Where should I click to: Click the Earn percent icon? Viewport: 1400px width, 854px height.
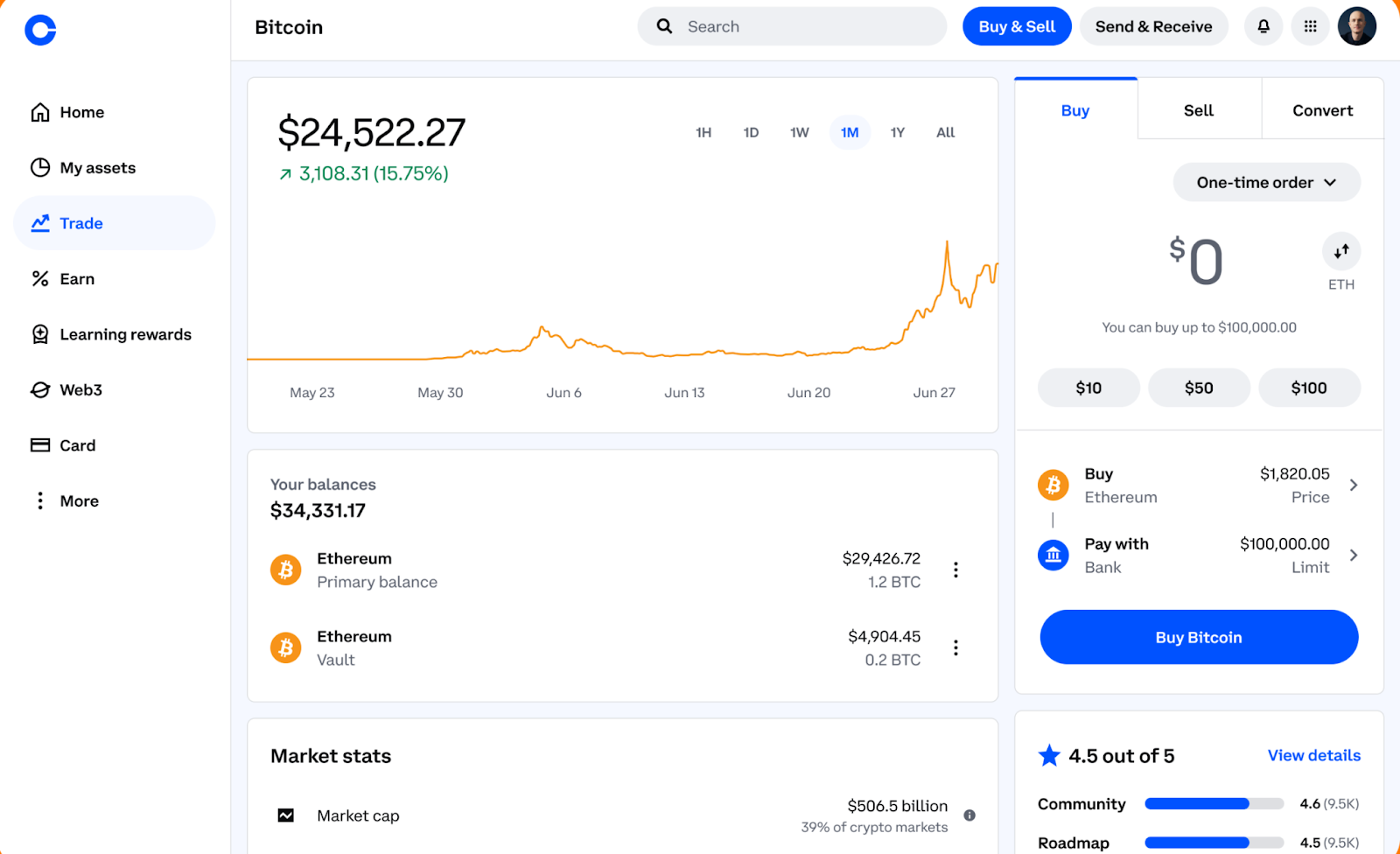point(40,278)
